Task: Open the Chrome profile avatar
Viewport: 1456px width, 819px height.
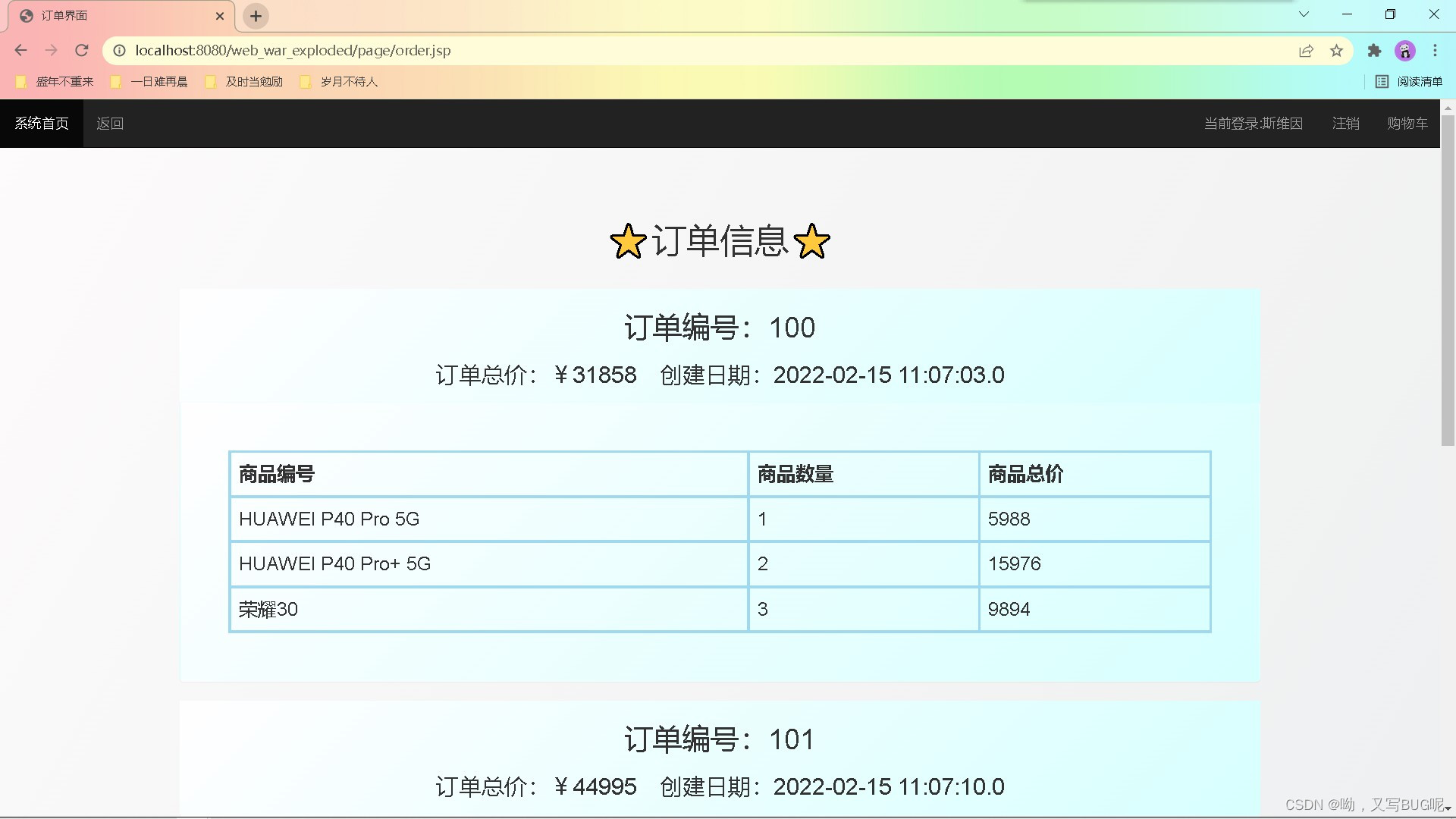Action: pos(1405,51)
